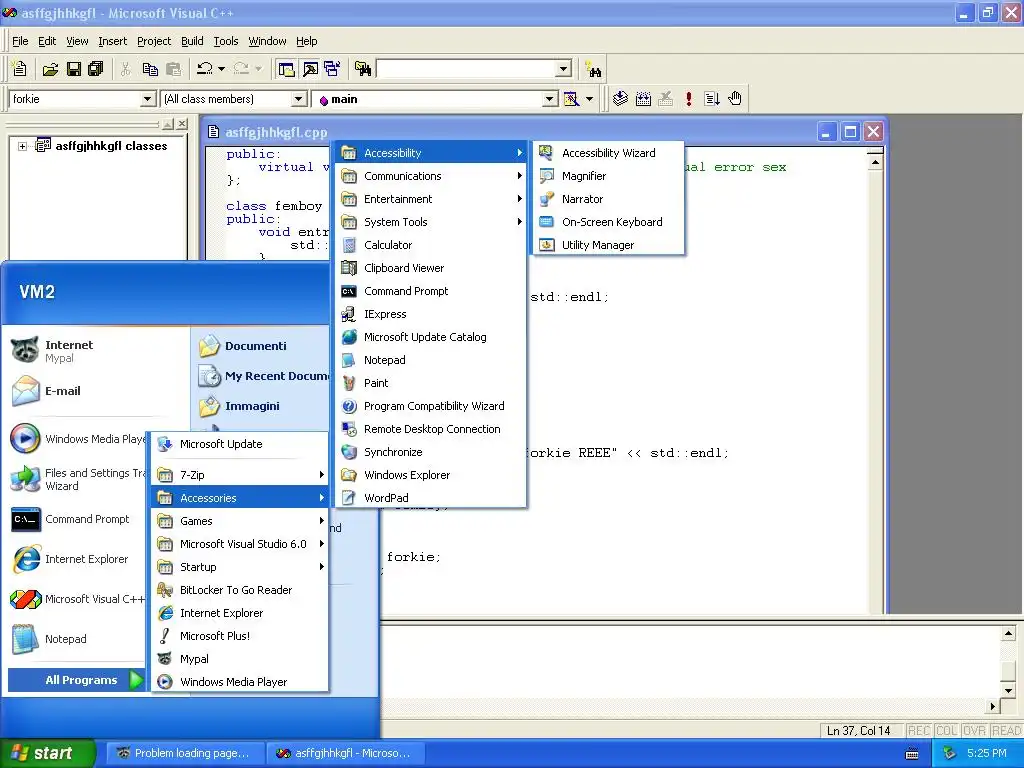
Task: Open Utility Manager from Accessibility submenu
Action: pyautogui.click(x=609, y=245)
